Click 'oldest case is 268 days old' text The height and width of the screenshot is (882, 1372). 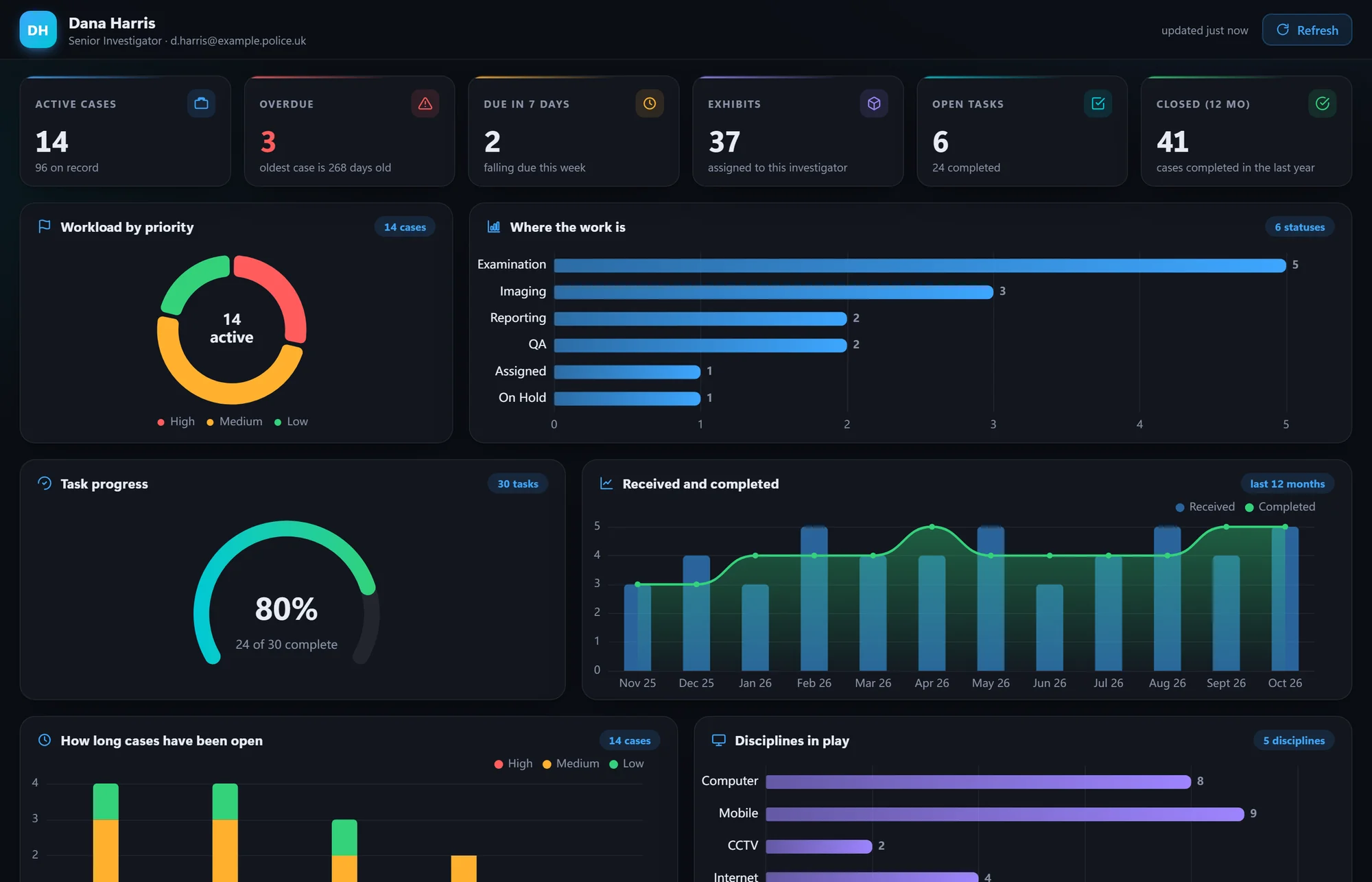[325, 168]
